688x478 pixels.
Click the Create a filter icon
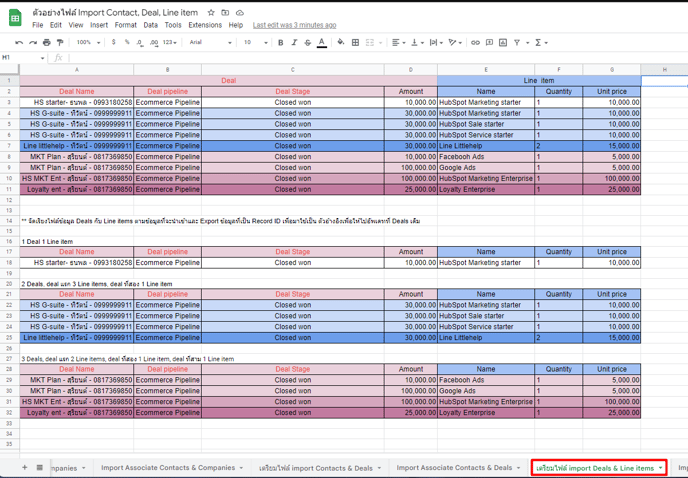tap(517, 43)
